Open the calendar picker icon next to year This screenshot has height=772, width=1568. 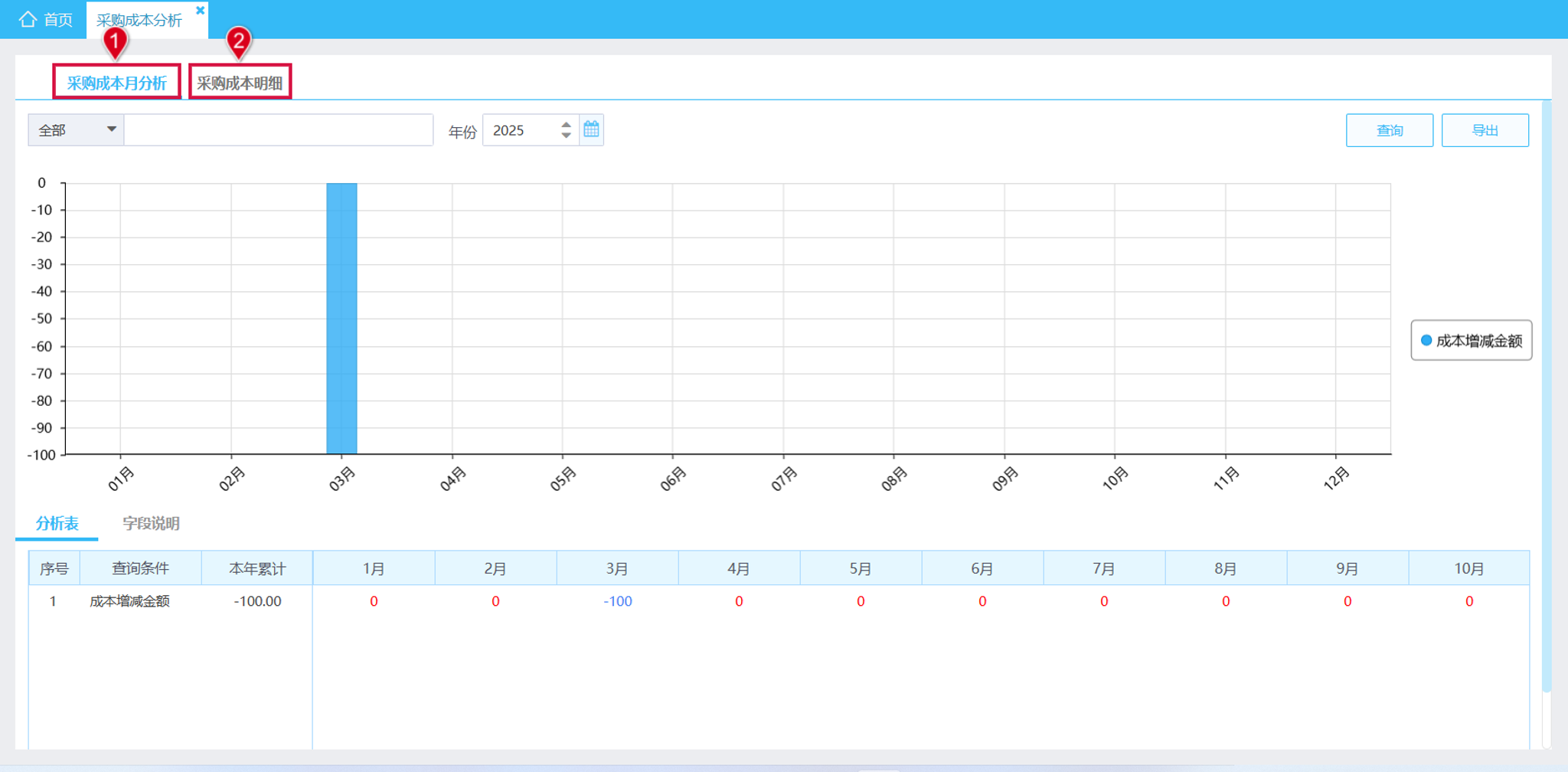(591, 129)
